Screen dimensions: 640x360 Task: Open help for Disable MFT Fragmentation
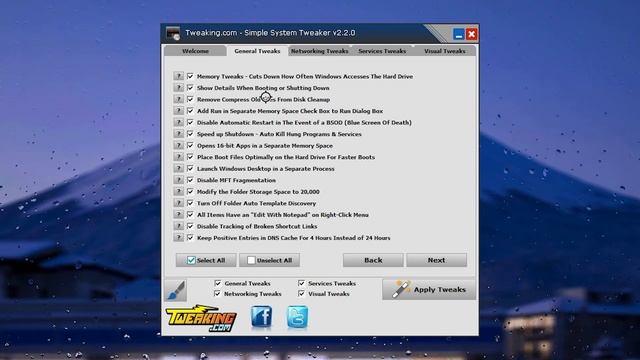click(178, 180)
